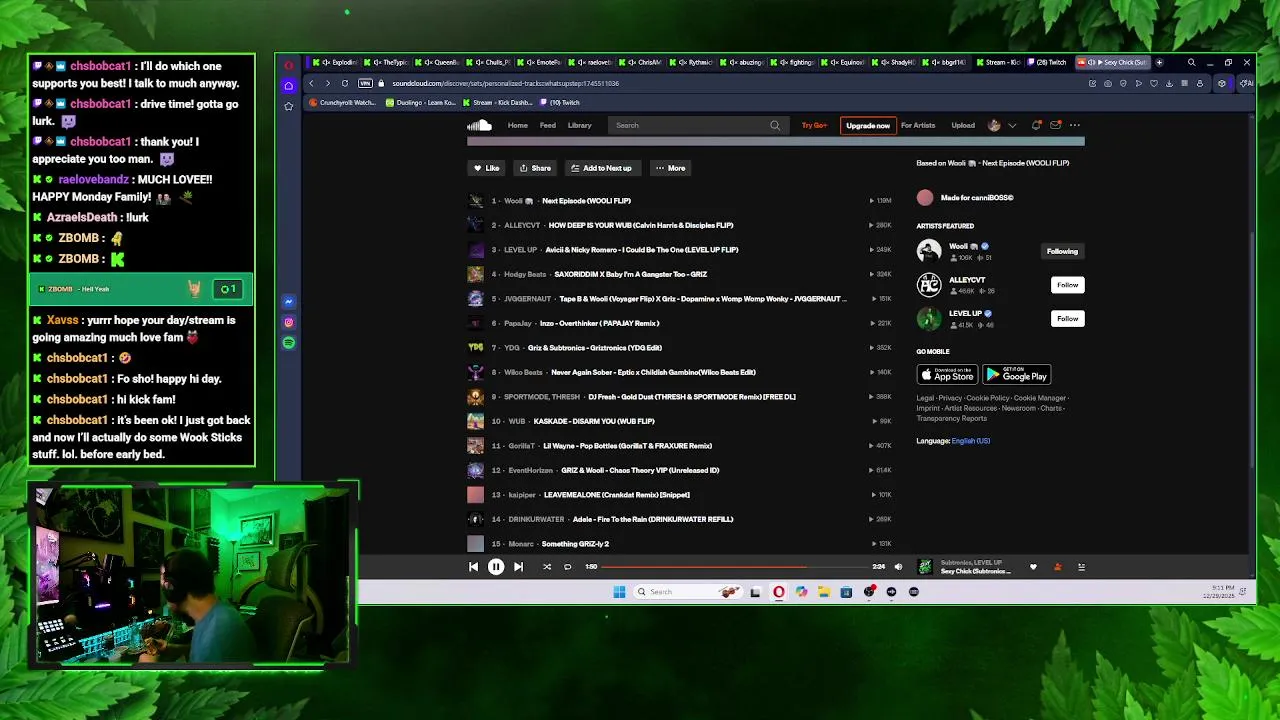Switch to the (28) Twitch browser tab
Viewport: 1280px width, 720px height.
coord(1046,62)
